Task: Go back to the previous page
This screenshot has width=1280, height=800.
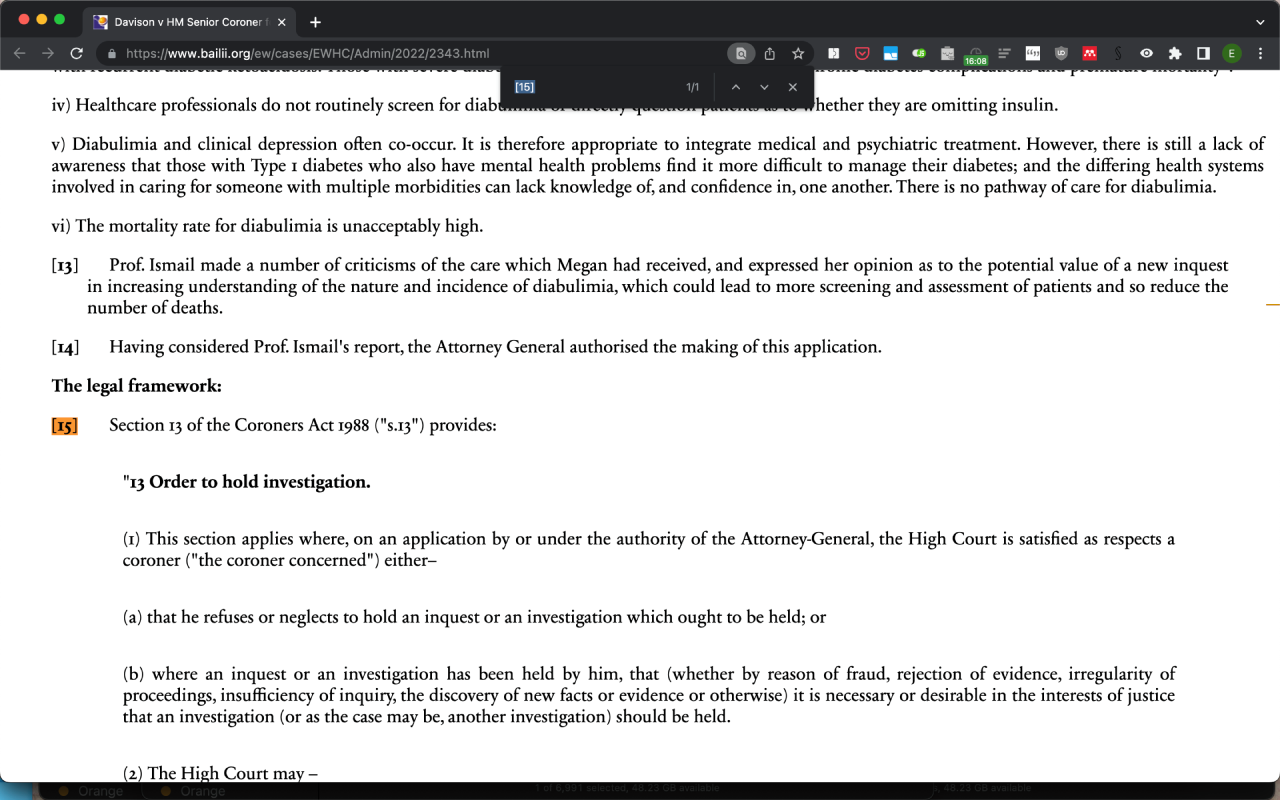Action: (20, 53)
